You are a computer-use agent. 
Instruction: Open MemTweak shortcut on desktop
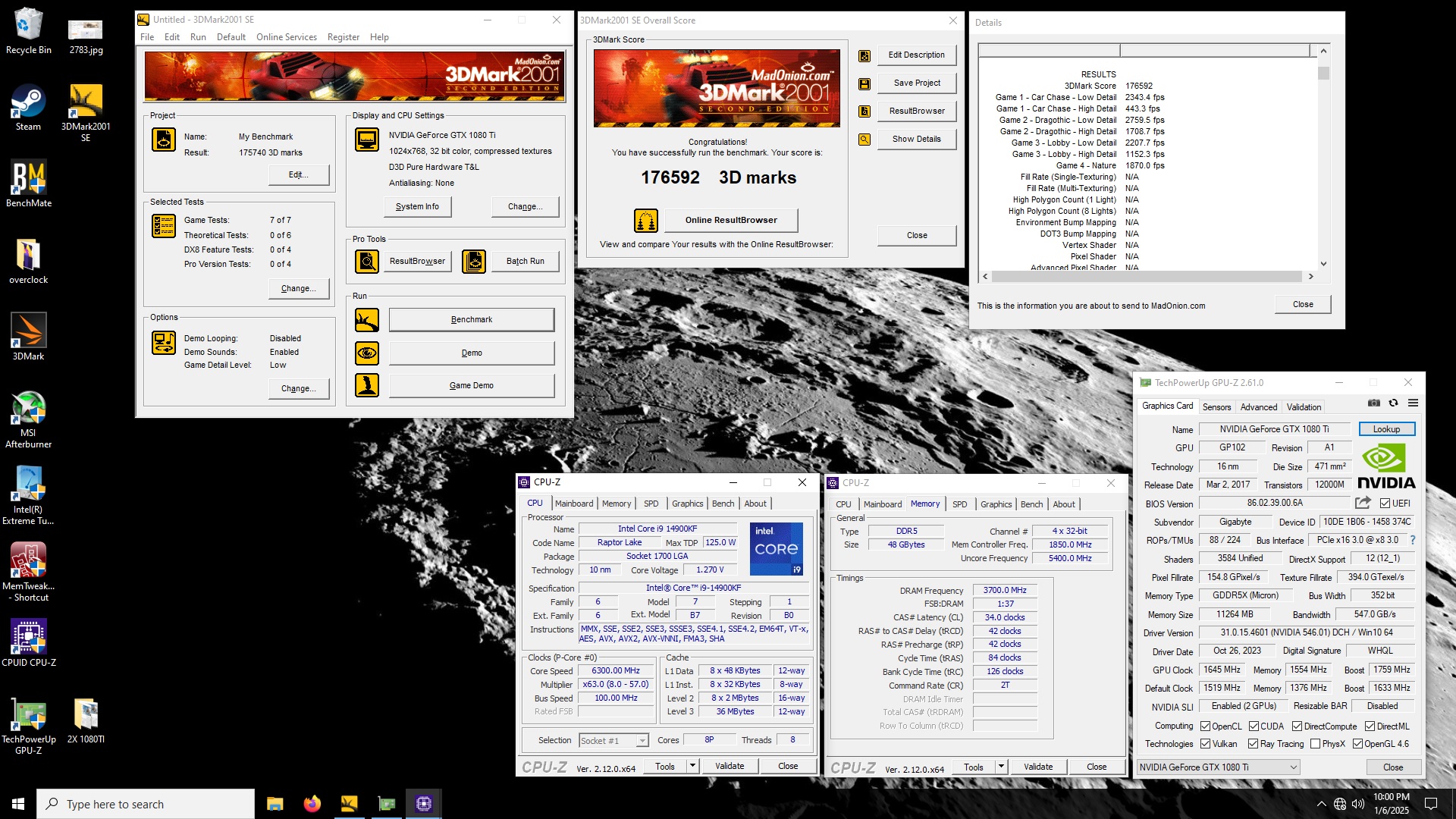28,572
